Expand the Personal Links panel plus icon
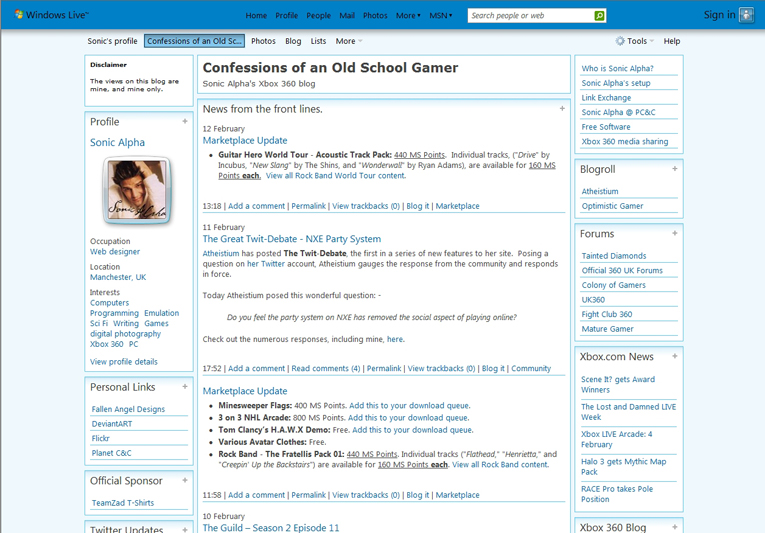The height and width of the screenshot is (533, 765). 185,387
